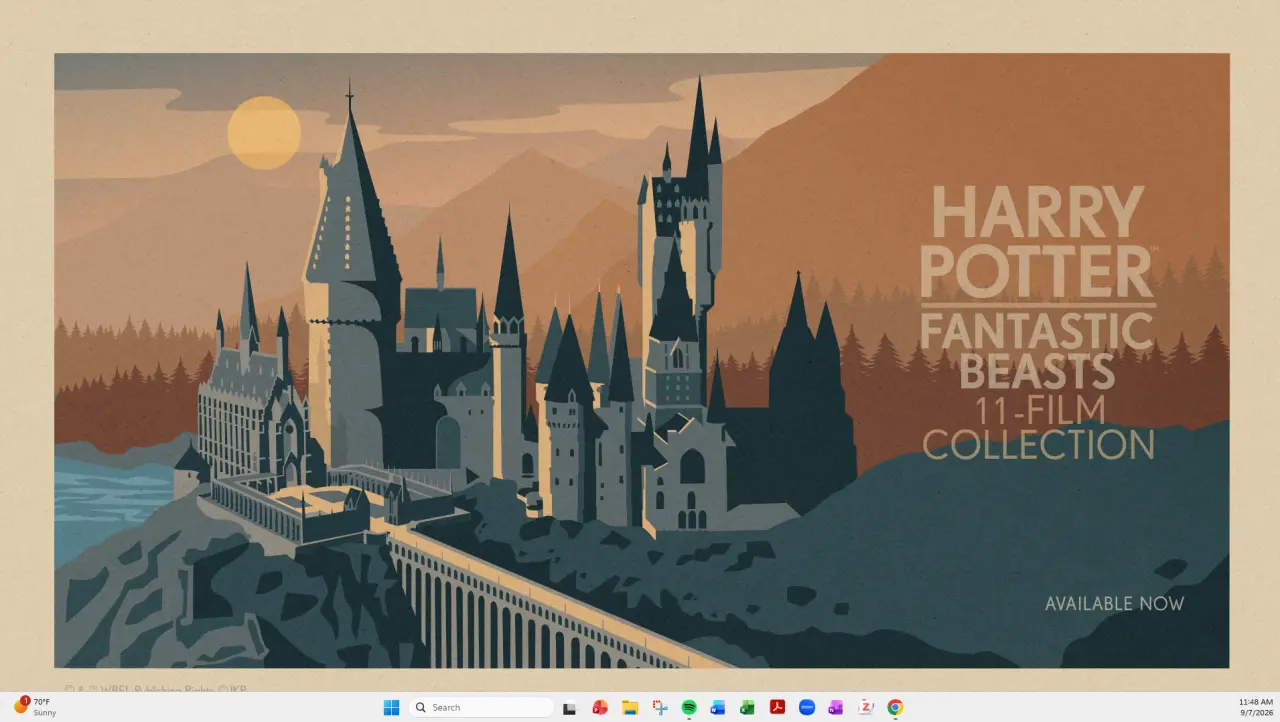
Task: Open Spotify from the taskbar
Action: pos(689,707)
